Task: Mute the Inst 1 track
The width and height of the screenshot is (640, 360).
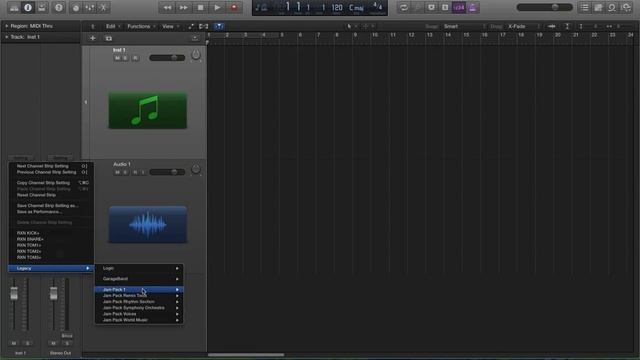Action: point(118,58)
